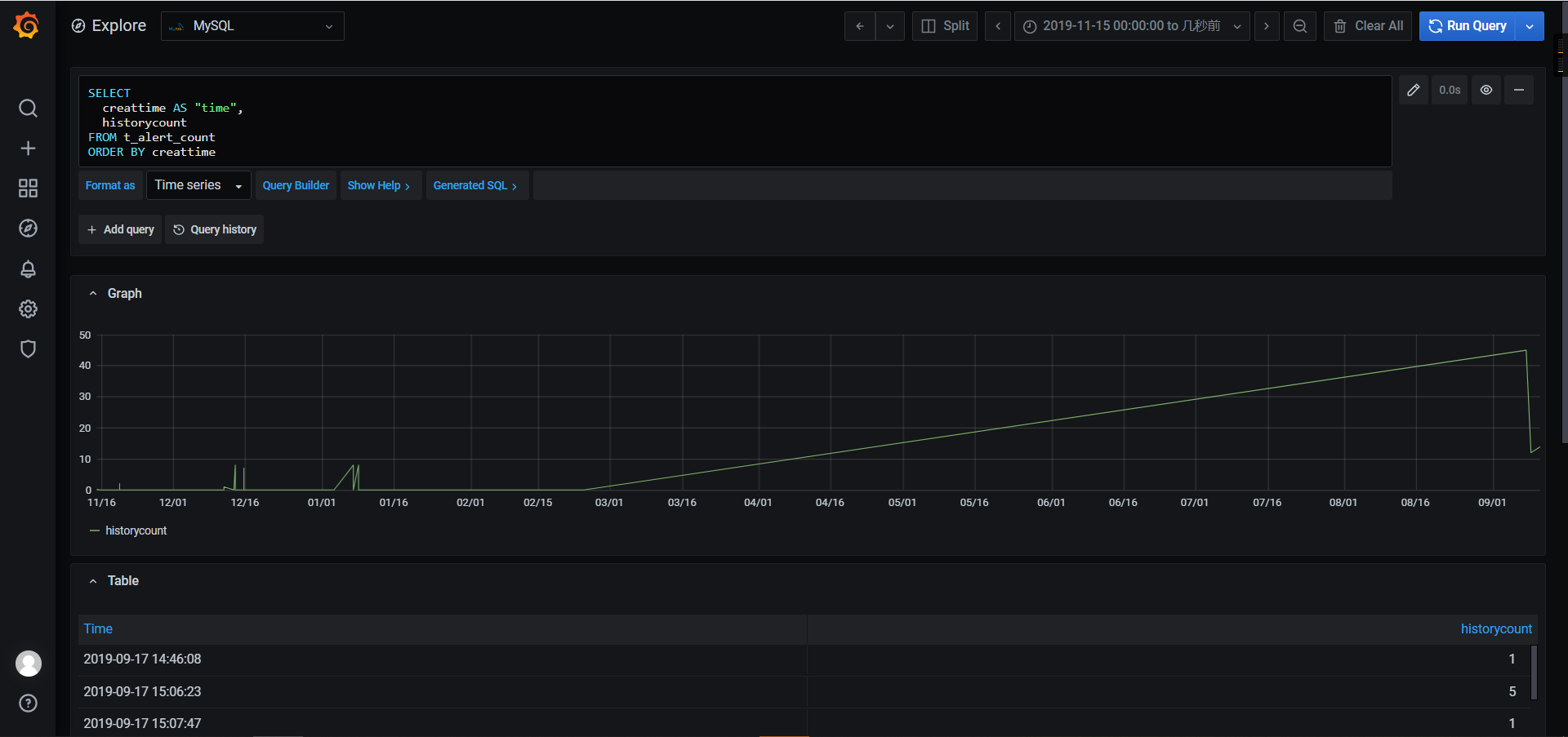The image size is (1568, 737).
Task: Toggle split view mode
Action: coord(944,25)
